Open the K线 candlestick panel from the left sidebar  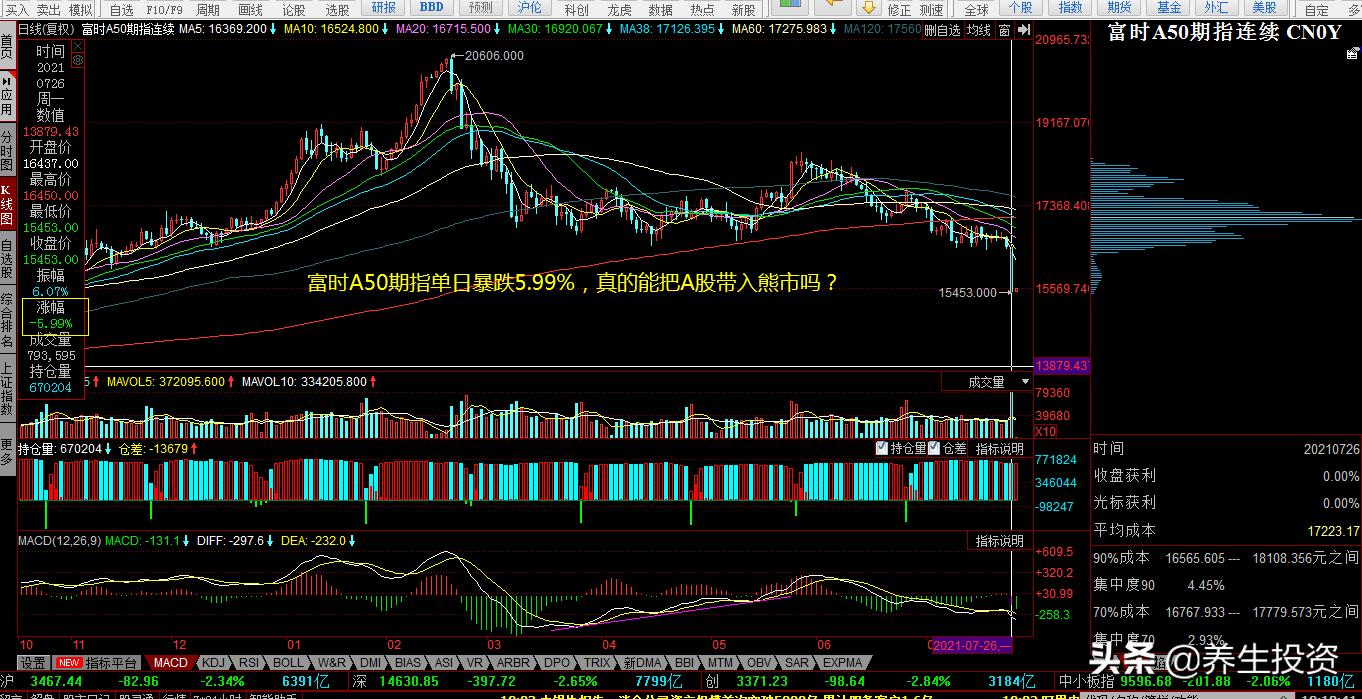[10, 196]
